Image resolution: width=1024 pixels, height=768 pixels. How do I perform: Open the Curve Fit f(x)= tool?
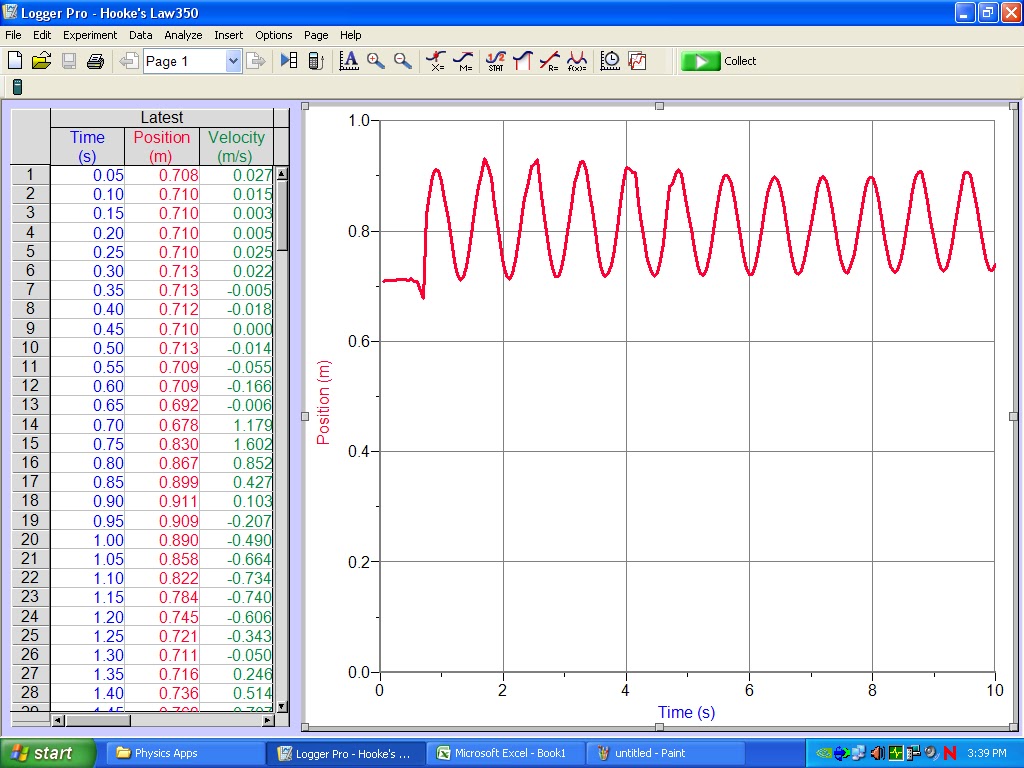(x=577, y=61)
